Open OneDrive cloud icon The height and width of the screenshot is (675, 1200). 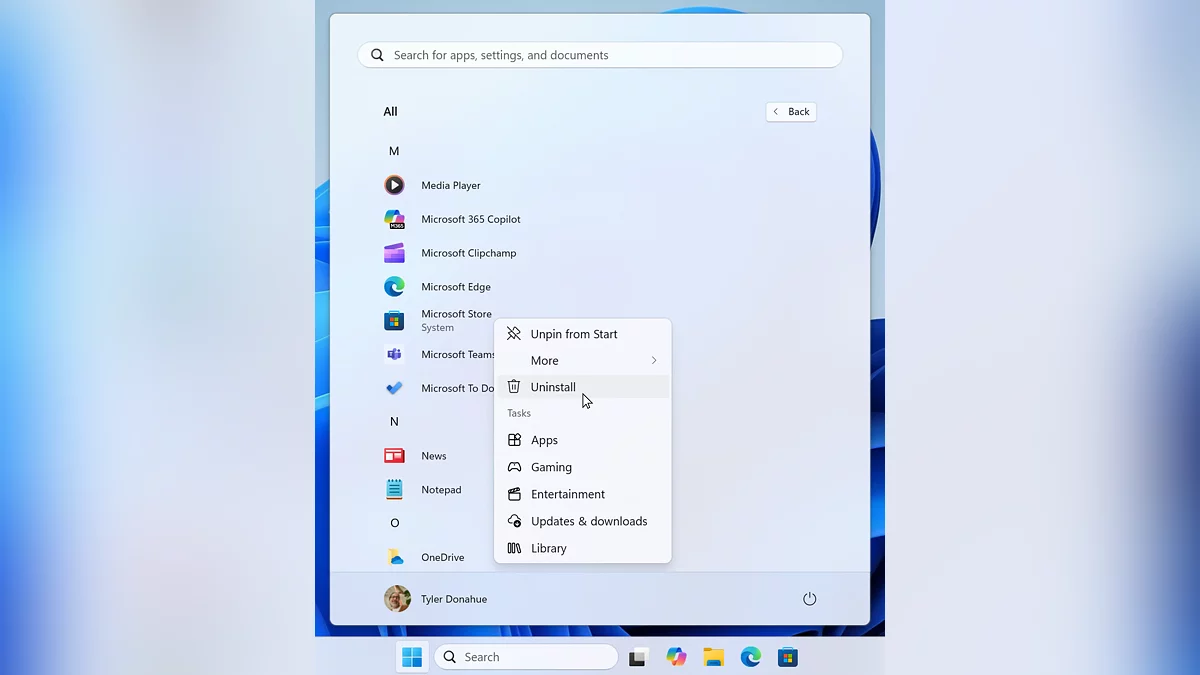tap(394, 557)
